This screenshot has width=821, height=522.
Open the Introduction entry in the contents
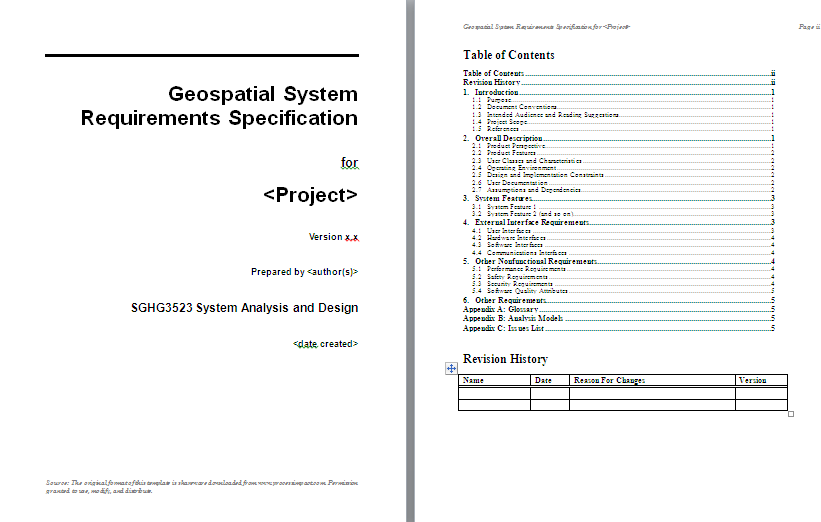tap(496, 92)
